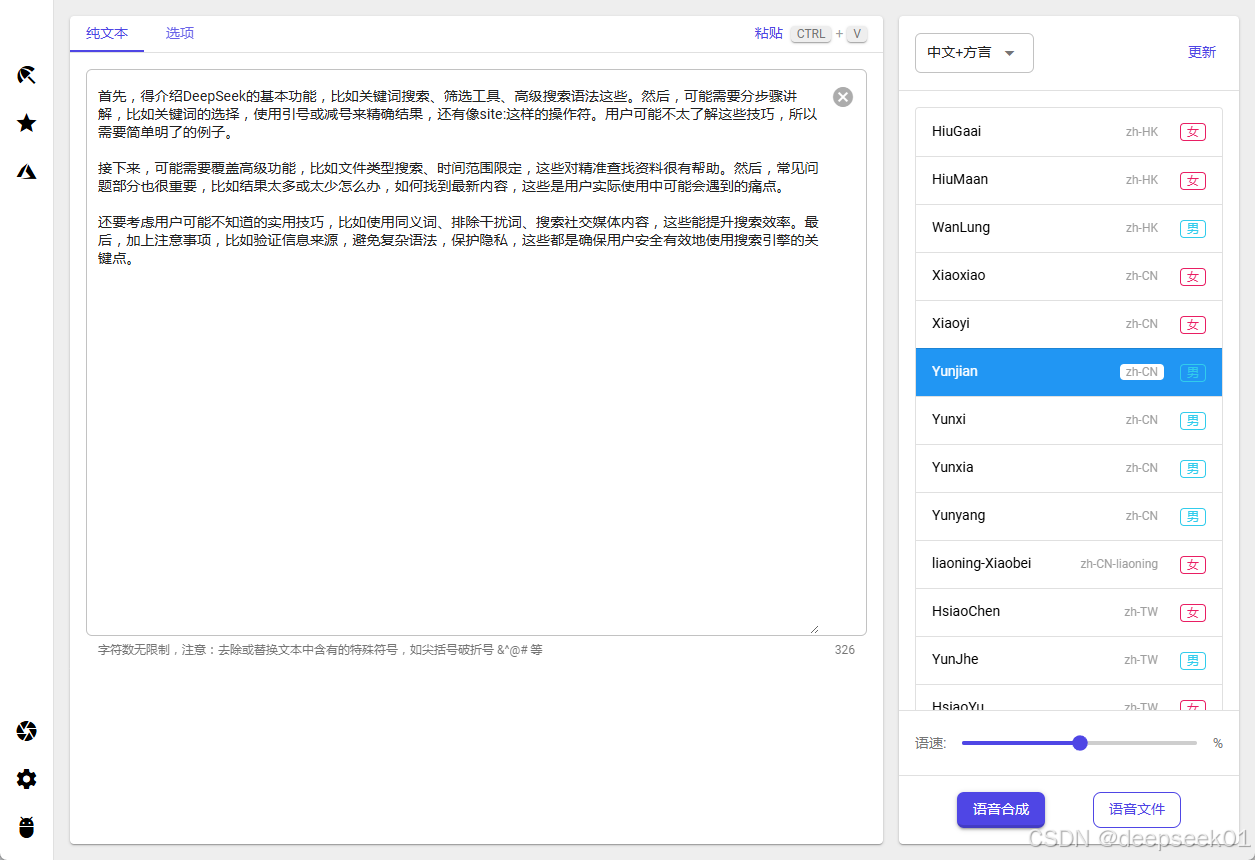Click inside the main text input area
Image resolution: width=1255 pixels, height=860 pixels.
pos(476,352)
